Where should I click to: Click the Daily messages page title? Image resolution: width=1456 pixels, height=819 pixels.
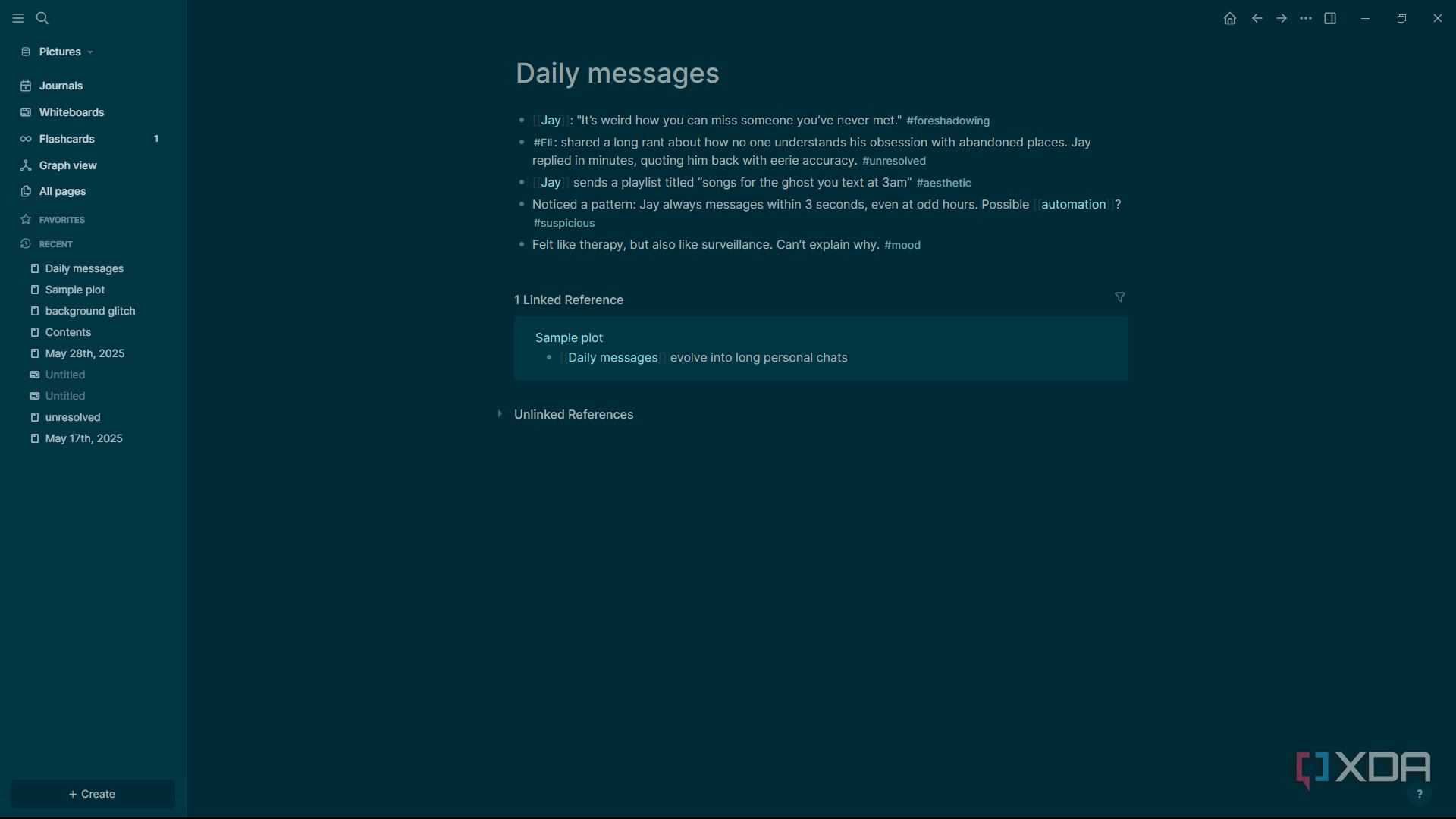(617, 73)
